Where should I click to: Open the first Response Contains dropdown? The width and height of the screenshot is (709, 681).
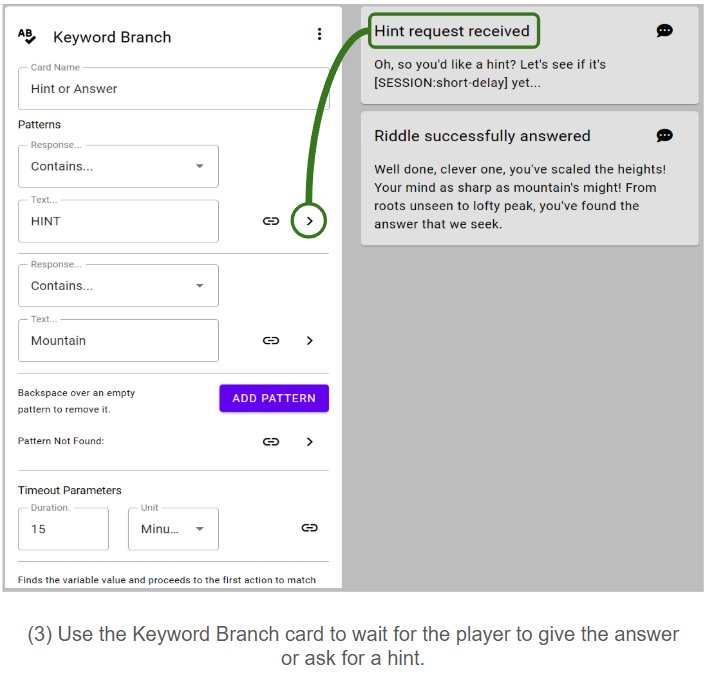point(118,166)
